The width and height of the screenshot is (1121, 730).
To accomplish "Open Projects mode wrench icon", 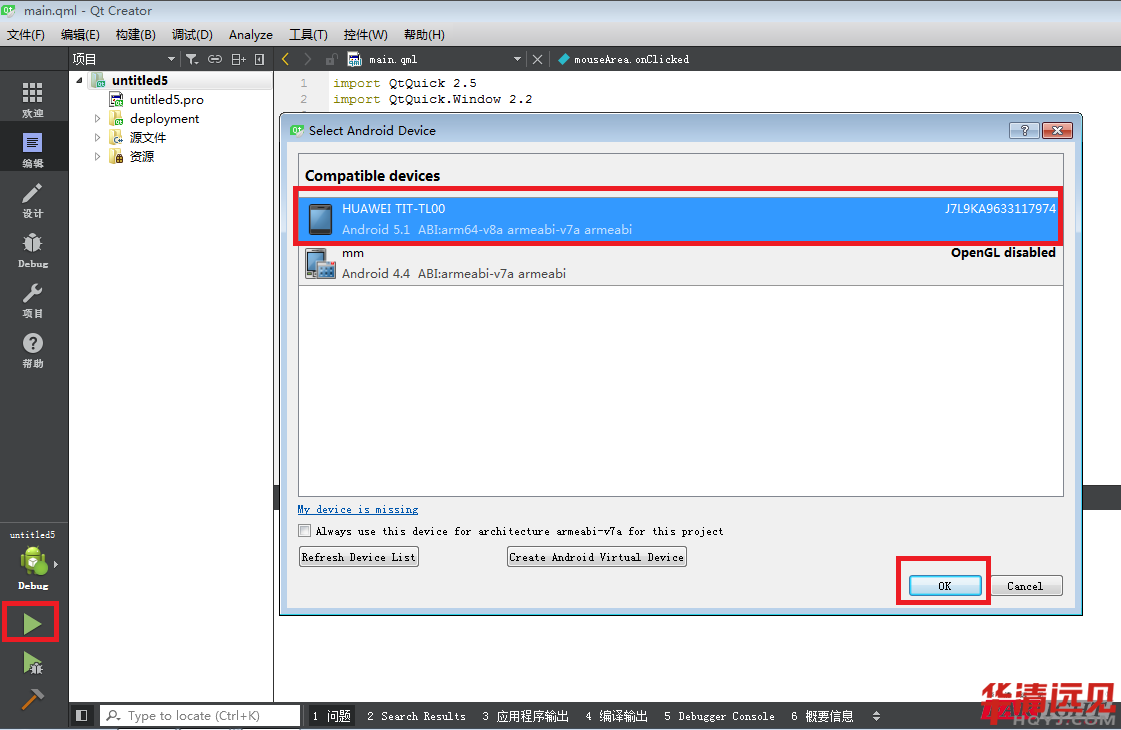I will tap(33, 299).
